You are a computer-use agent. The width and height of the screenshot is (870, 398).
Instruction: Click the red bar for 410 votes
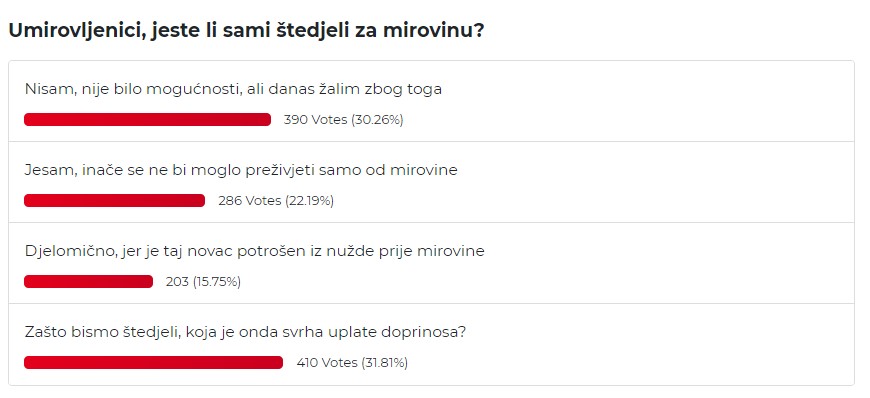(153, 363)
